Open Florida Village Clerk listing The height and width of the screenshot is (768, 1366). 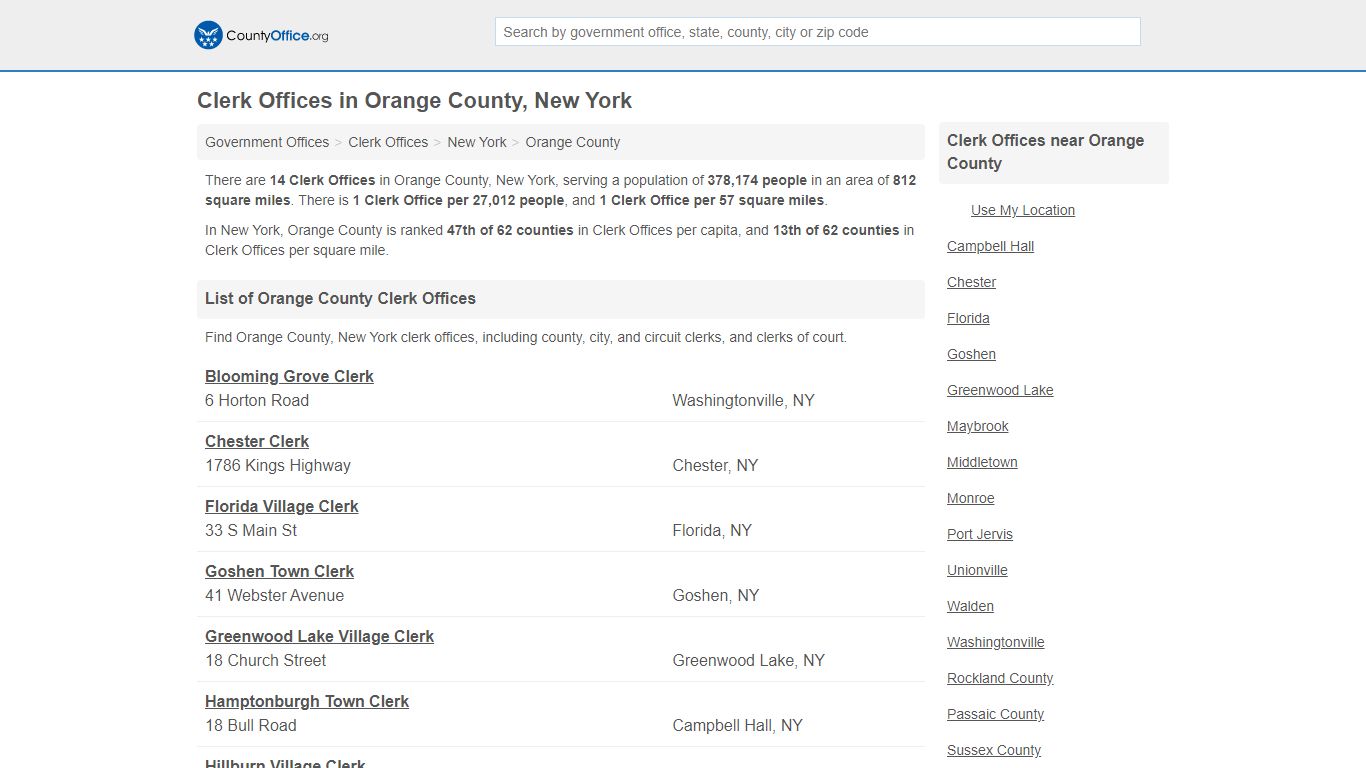coord(282,506)
